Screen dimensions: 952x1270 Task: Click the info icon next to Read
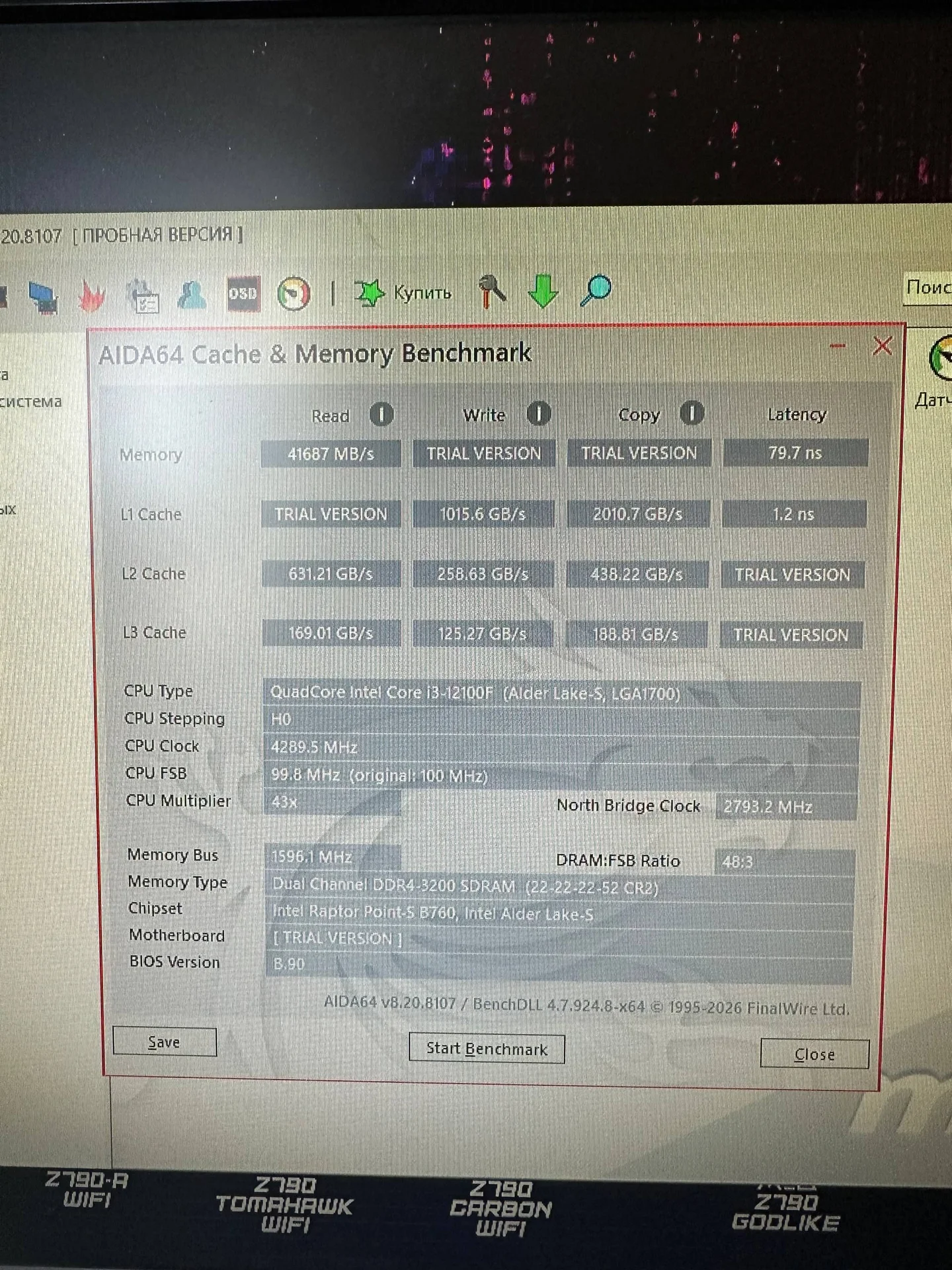point(381,415)
